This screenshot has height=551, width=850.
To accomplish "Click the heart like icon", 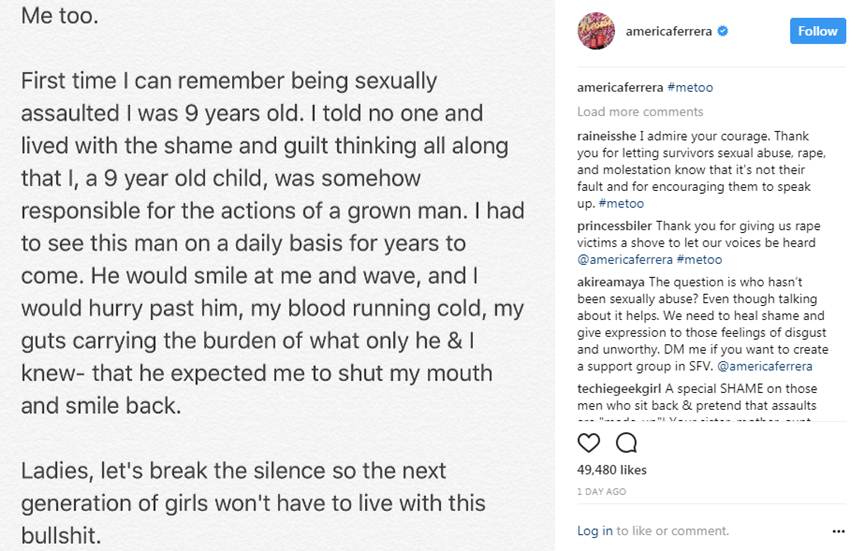I will tap(589, 442).
